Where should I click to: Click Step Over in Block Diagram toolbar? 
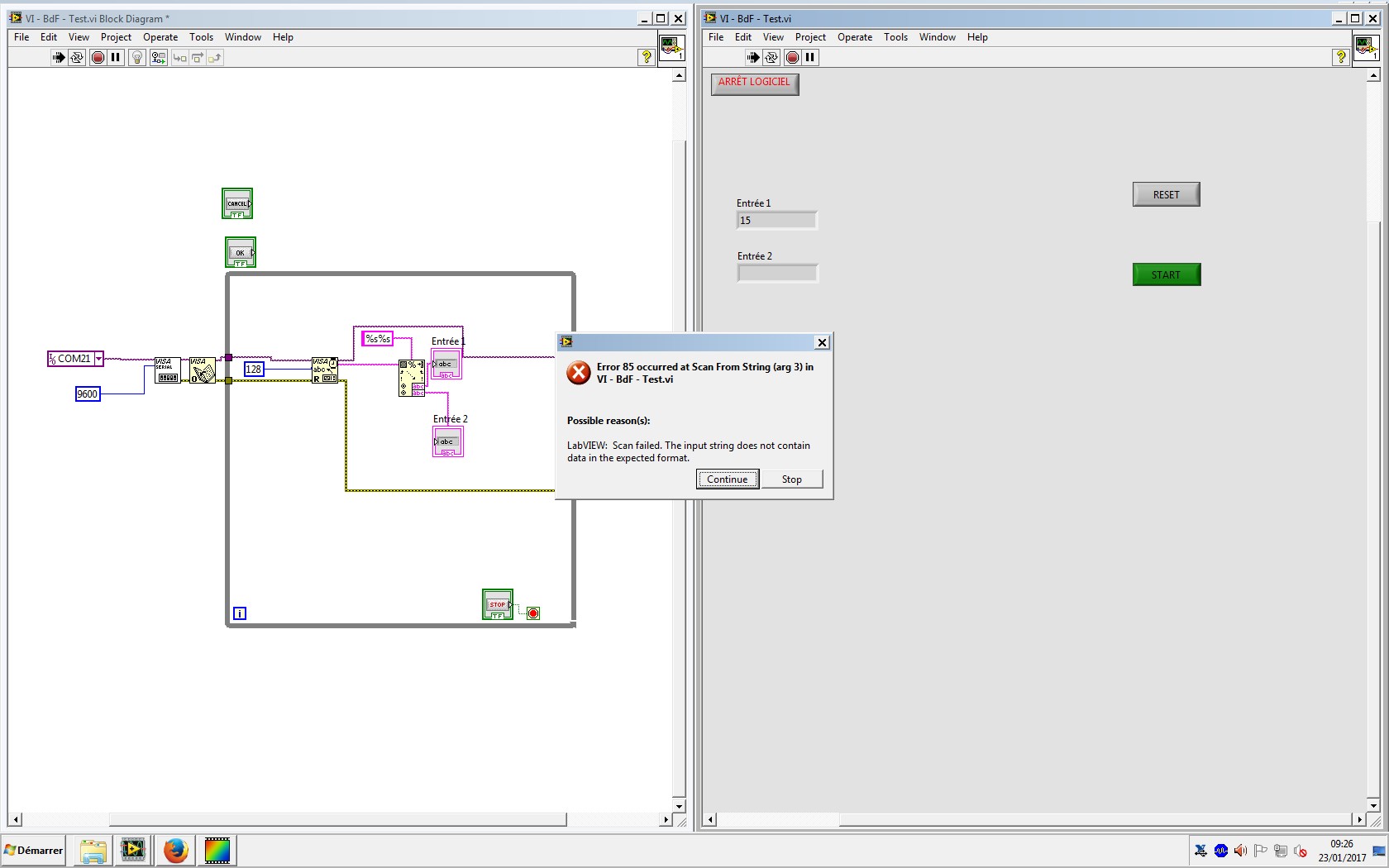pyautogui.click(x=197, y=57)
